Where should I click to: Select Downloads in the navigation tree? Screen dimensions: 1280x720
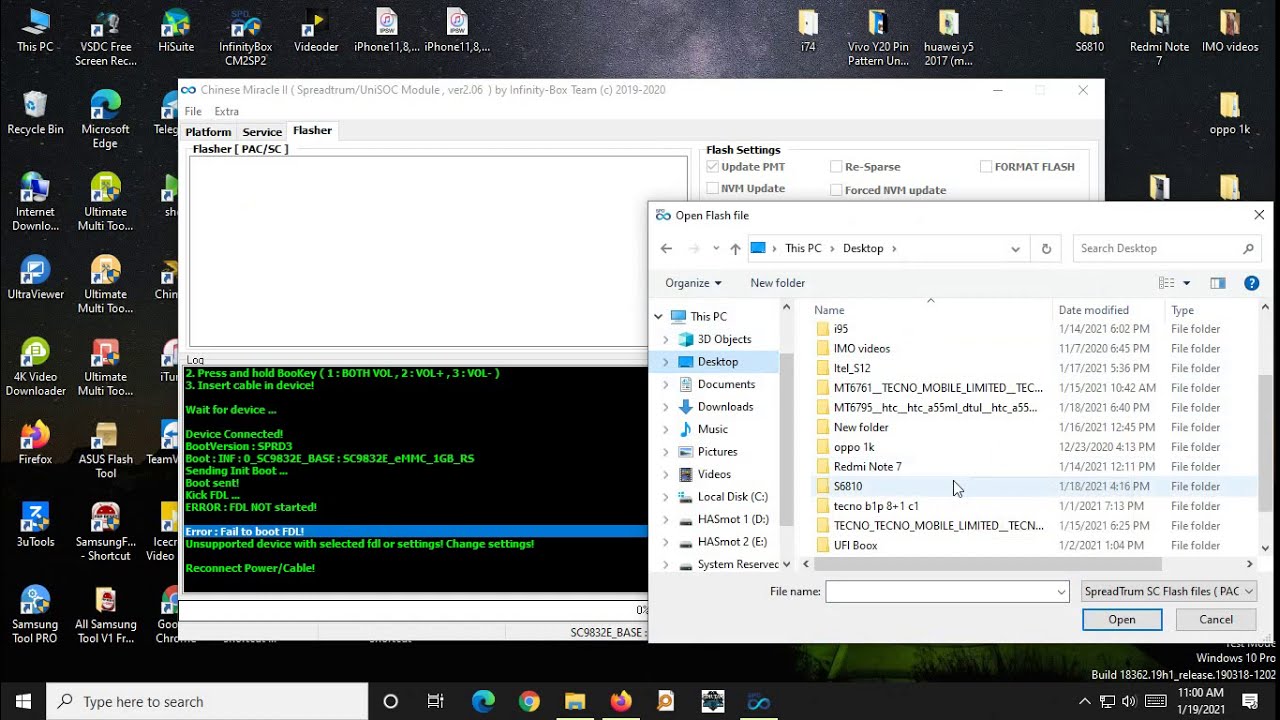pyautogui.click(x=725, y=407)
